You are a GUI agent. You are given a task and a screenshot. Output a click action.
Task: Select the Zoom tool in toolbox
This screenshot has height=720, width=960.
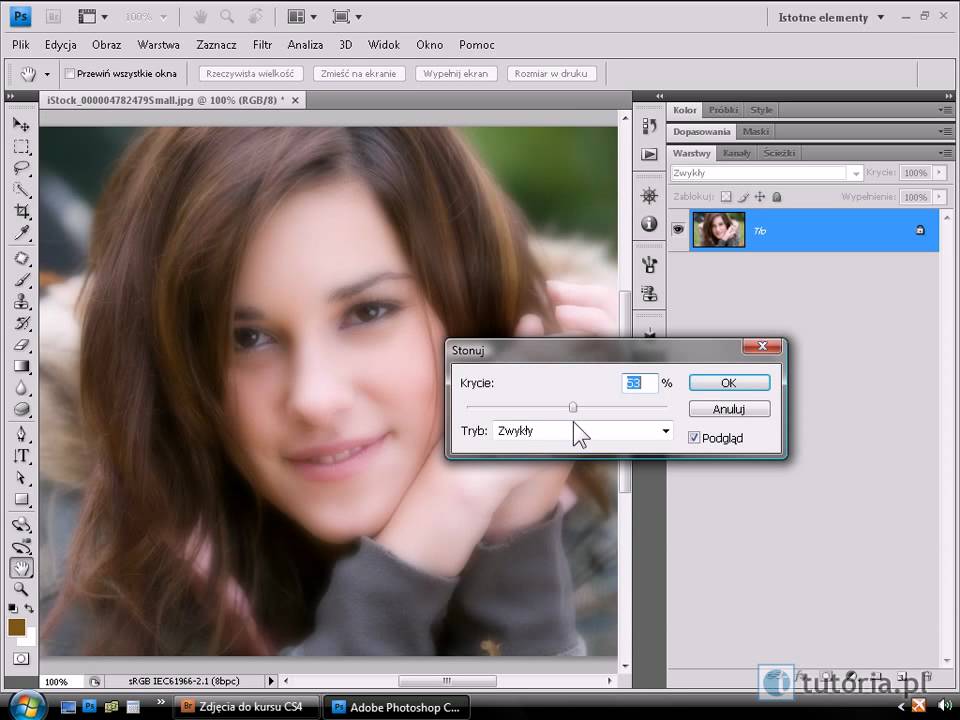point(21,589)
